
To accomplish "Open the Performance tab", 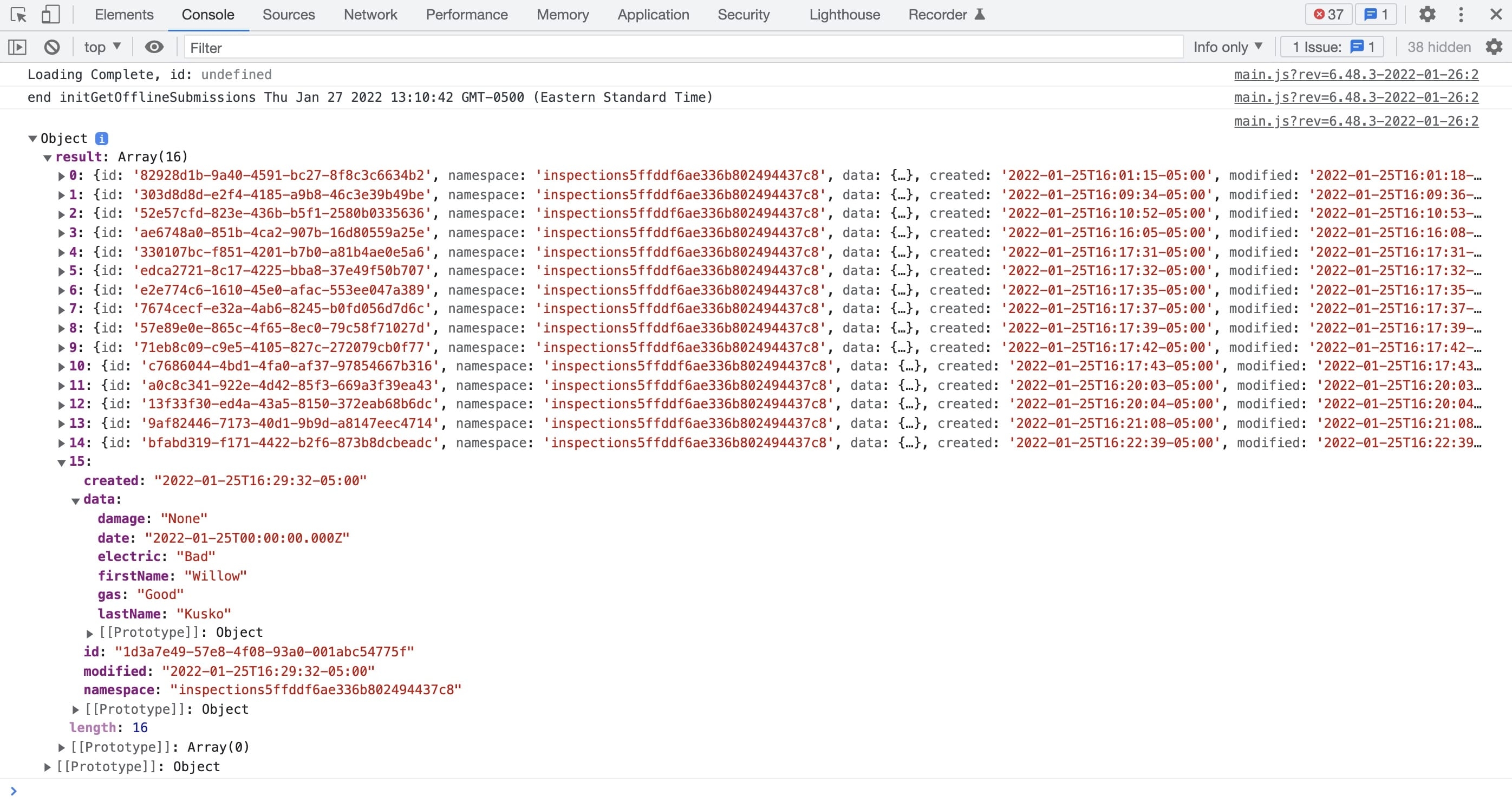I will [x=467, y=15].
